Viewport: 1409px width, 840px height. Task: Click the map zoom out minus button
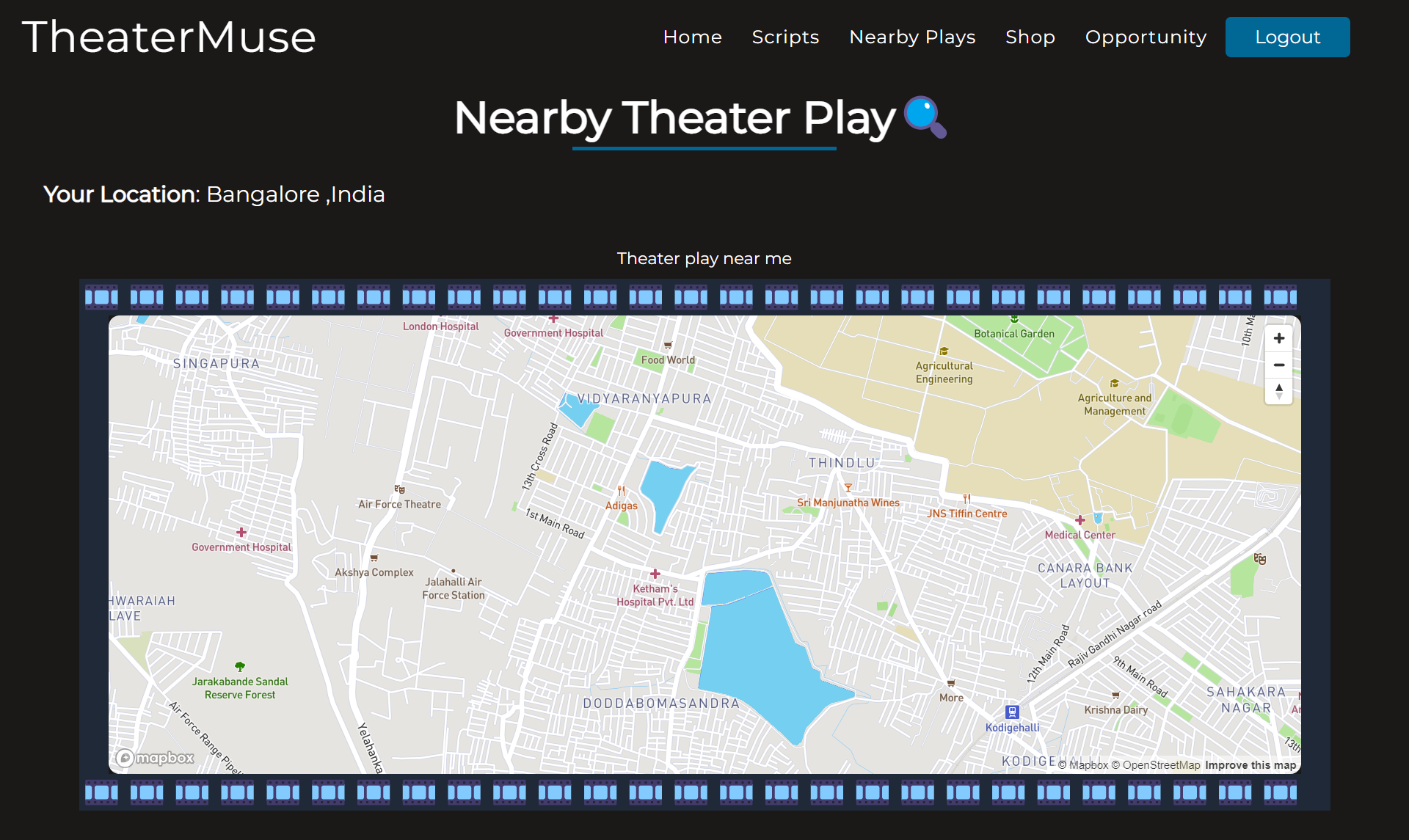[x=1279, y=365]
